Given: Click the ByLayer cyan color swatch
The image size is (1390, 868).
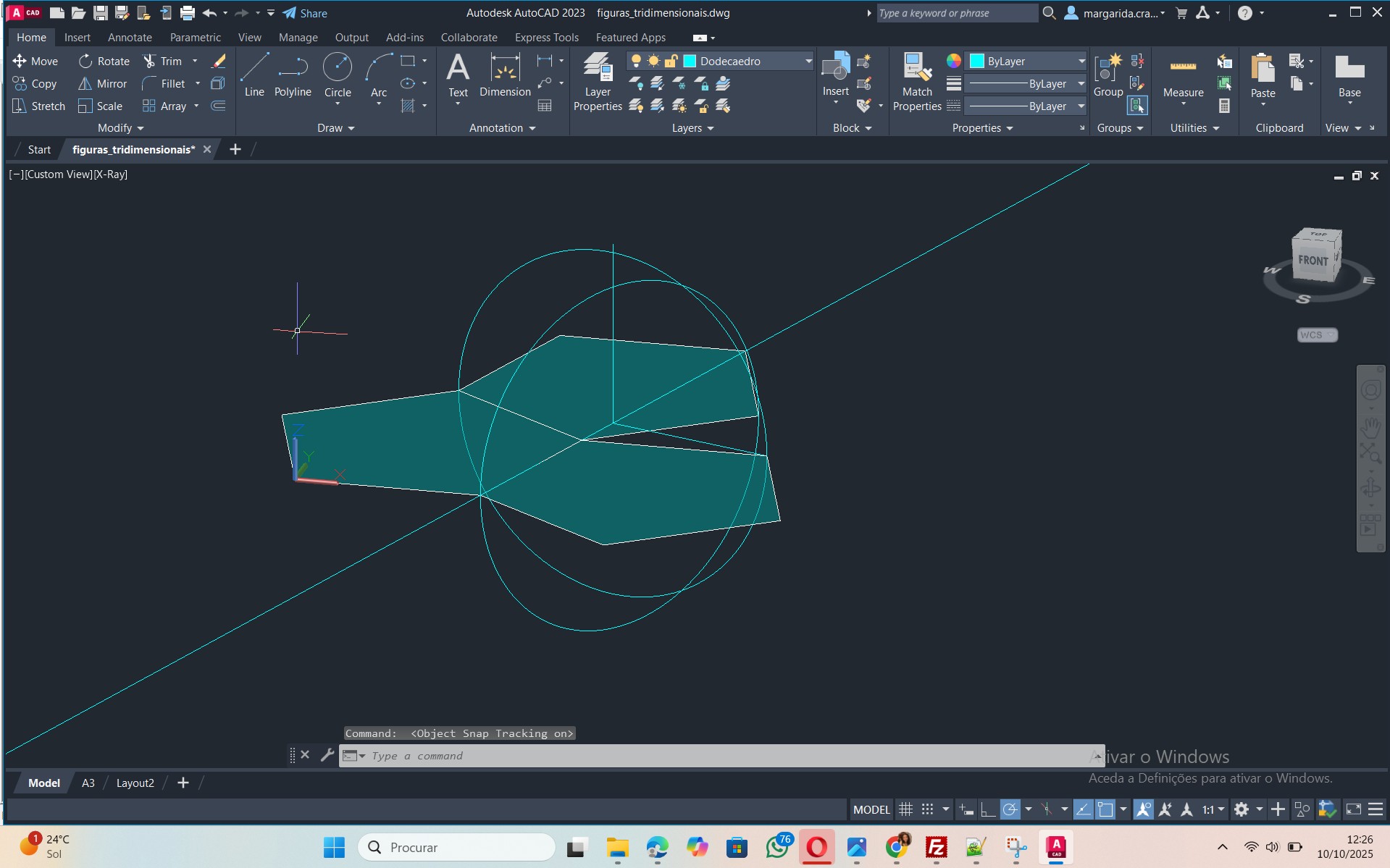Looking at the screenshot, I should (977, 62).
